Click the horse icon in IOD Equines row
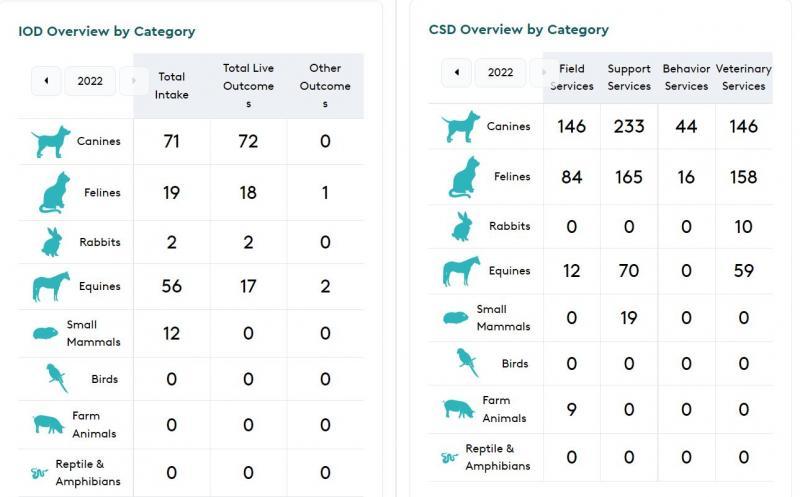The width and height of the screenshot is (800, 497). [51, 286]
